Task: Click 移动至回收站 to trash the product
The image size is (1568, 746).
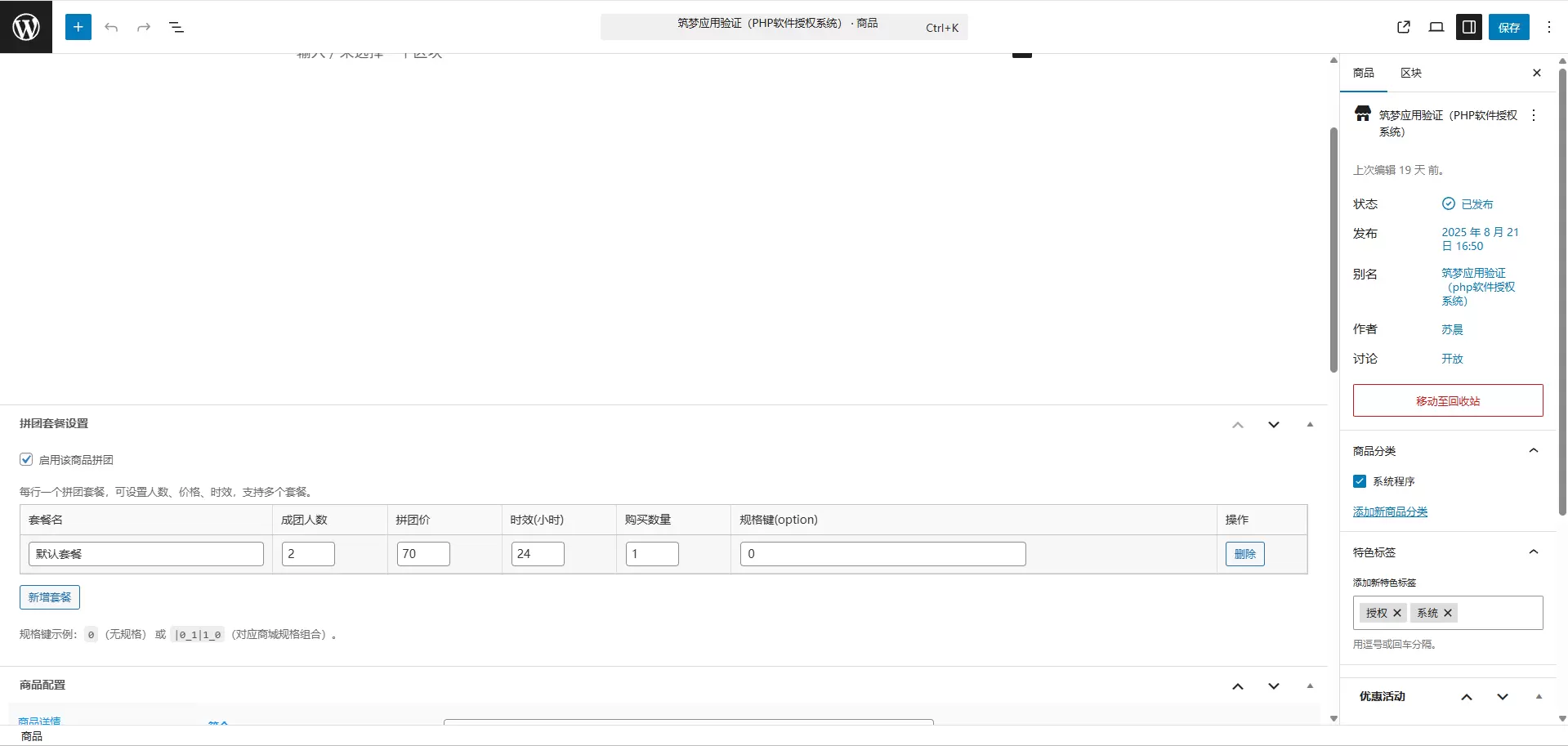Action: (1448, 400)
